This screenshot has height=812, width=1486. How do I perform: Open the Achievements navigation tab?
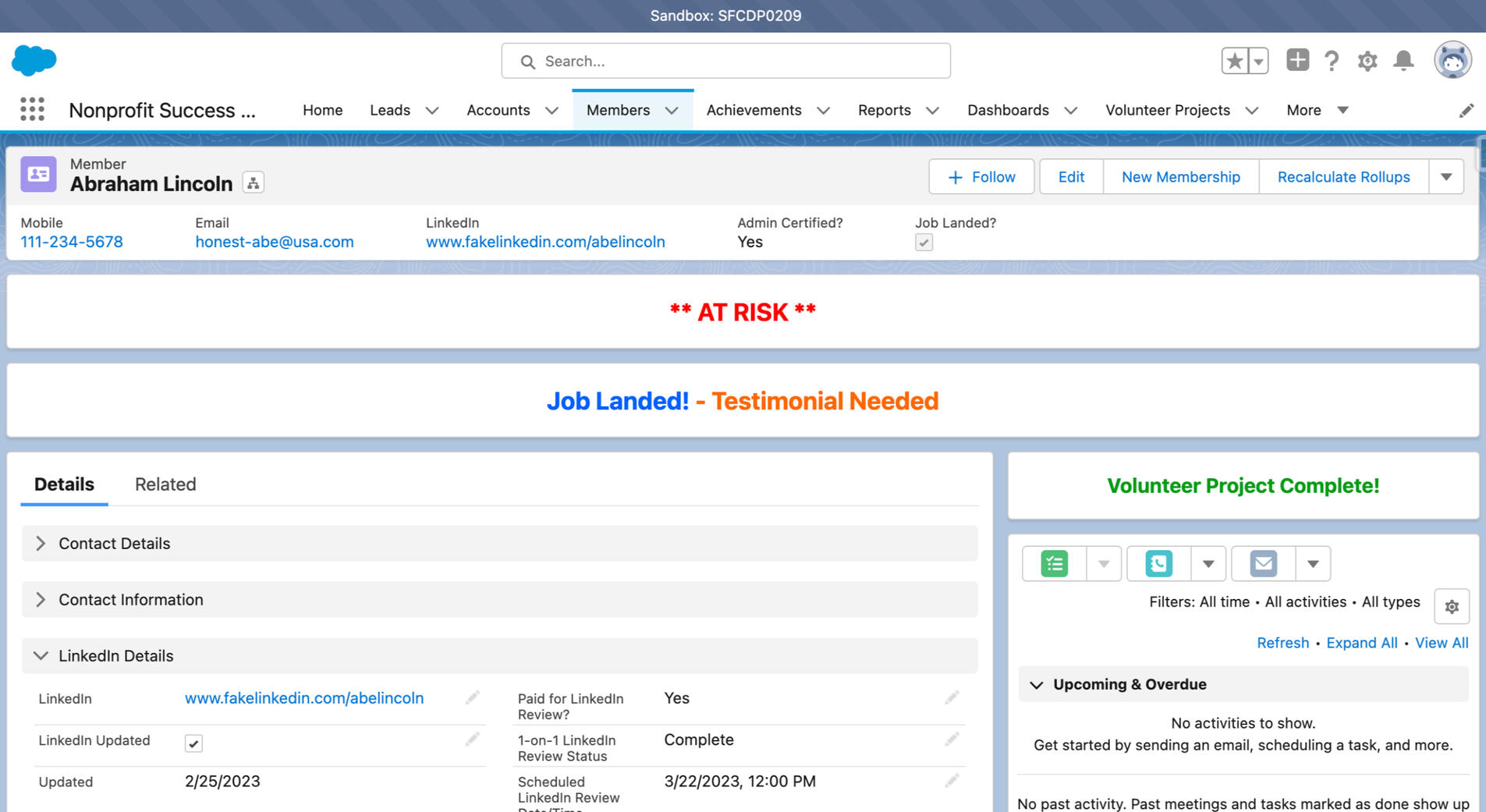(x=754, y=110)
